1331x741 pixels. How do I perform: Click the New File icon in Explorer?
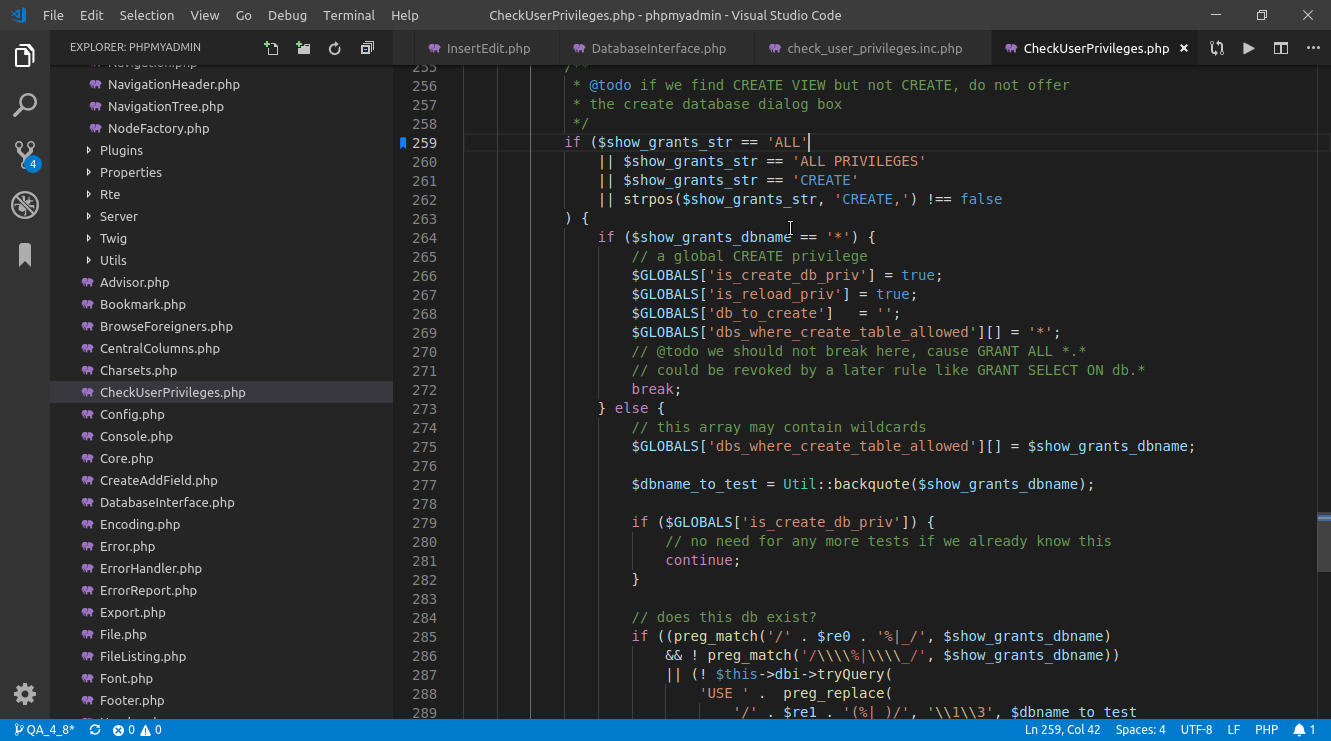coord(271,48)
